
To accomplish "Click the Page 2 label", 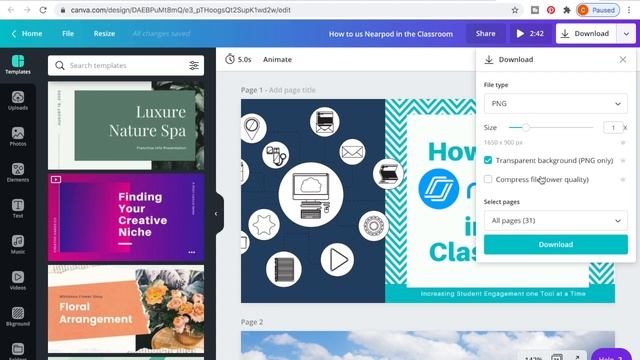I will (252, 322).
